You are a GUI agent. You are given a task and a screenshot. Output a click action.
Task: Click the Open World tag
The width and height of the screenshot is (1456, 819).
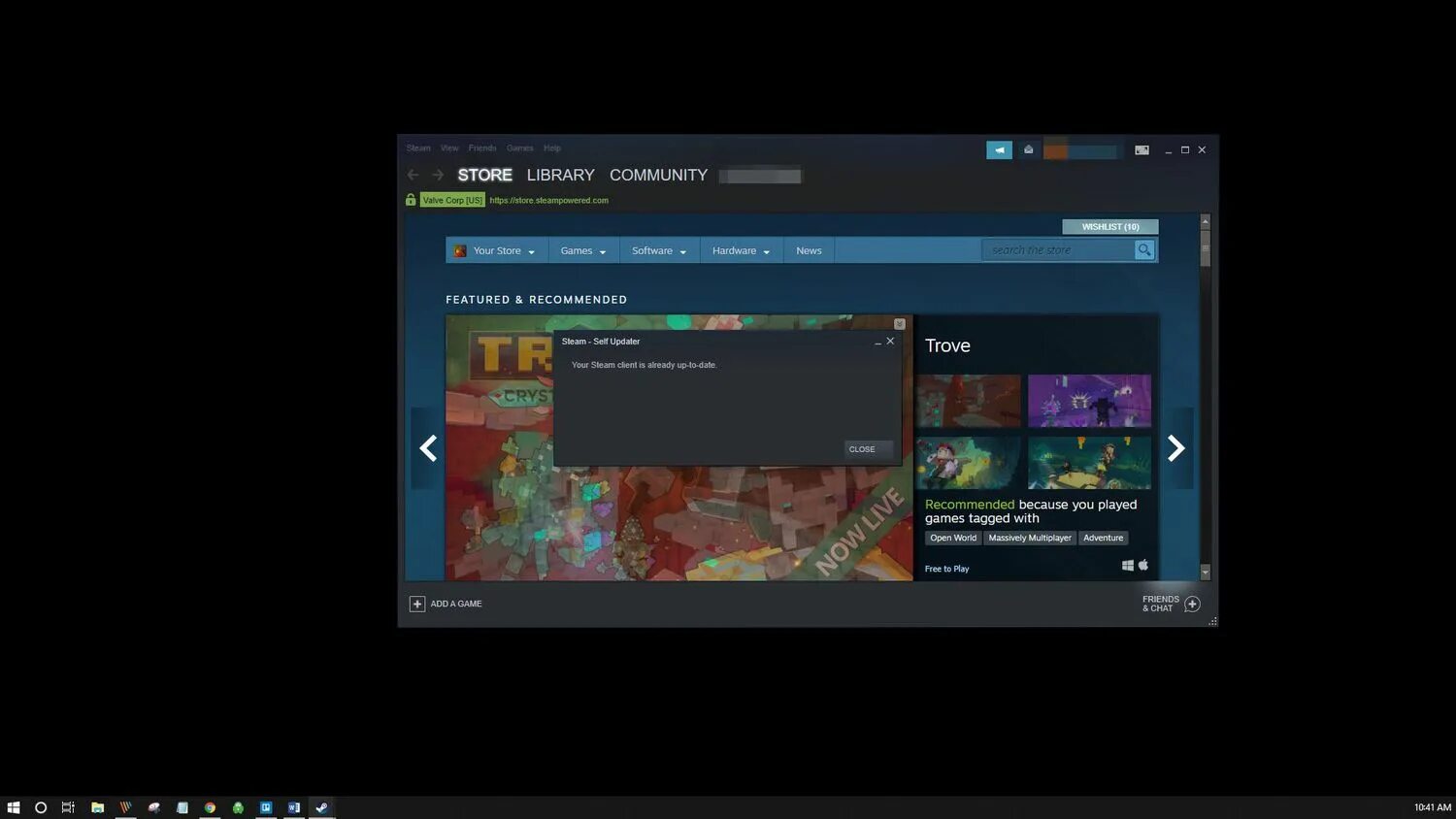[x=953, y=538]
